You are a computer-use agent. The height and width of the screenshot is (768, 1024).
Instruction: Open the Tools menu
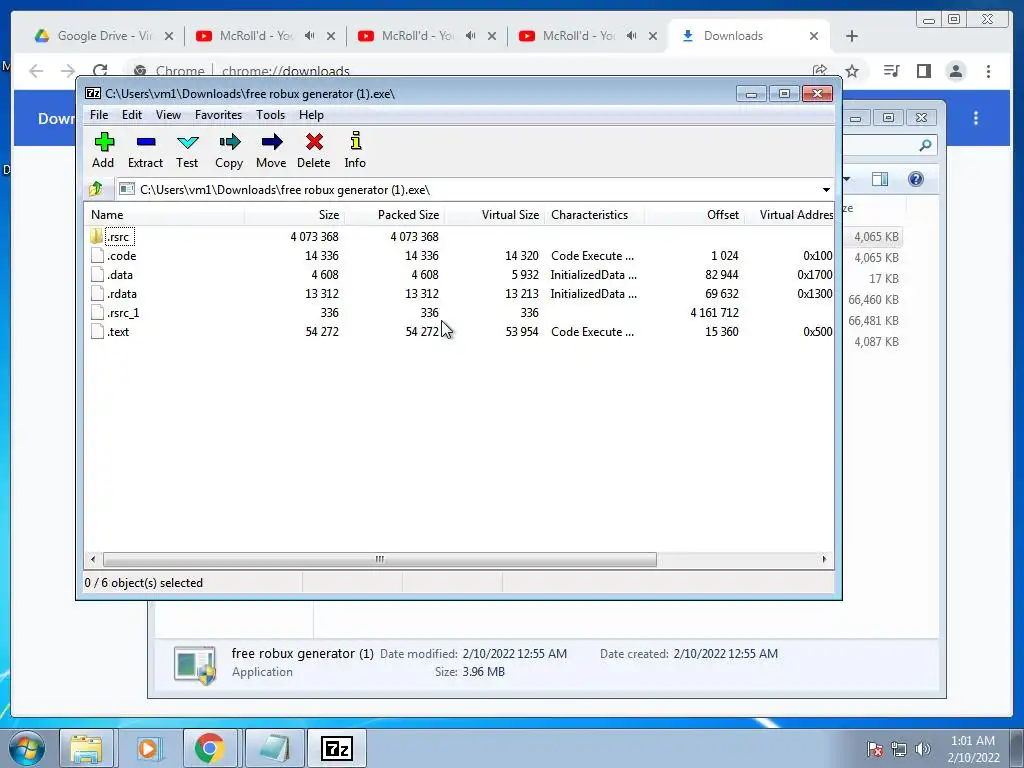coord(270,115)
